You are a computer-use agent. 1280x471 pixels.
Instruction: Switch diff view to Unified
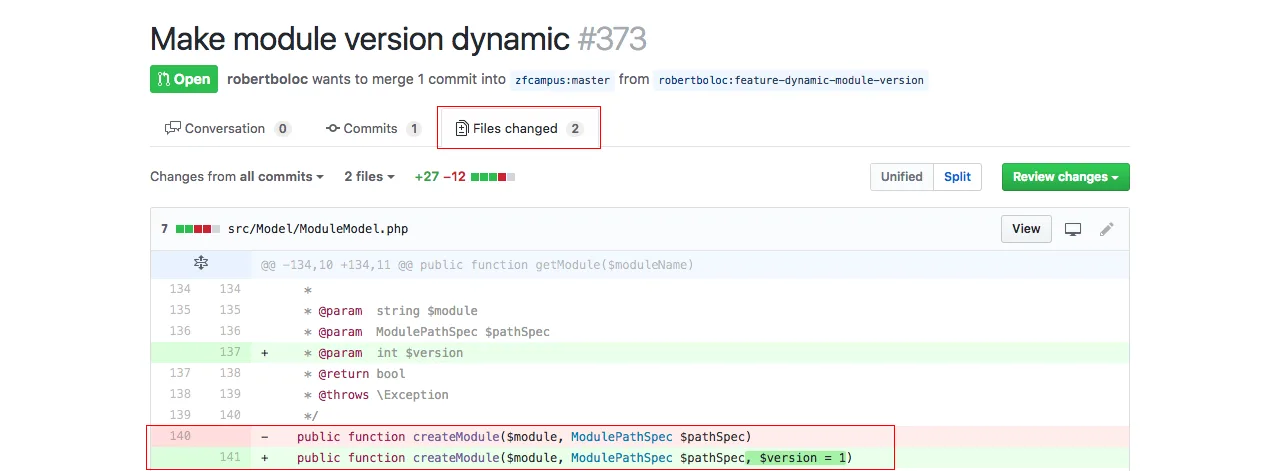click(x=902, y=177)
